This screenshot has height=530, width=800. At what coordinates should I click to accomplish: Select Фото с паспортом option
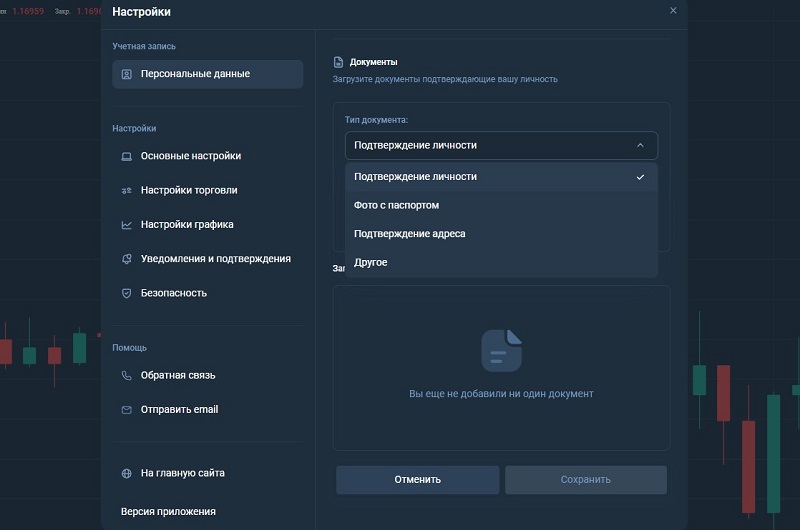(x=397, y=205)
